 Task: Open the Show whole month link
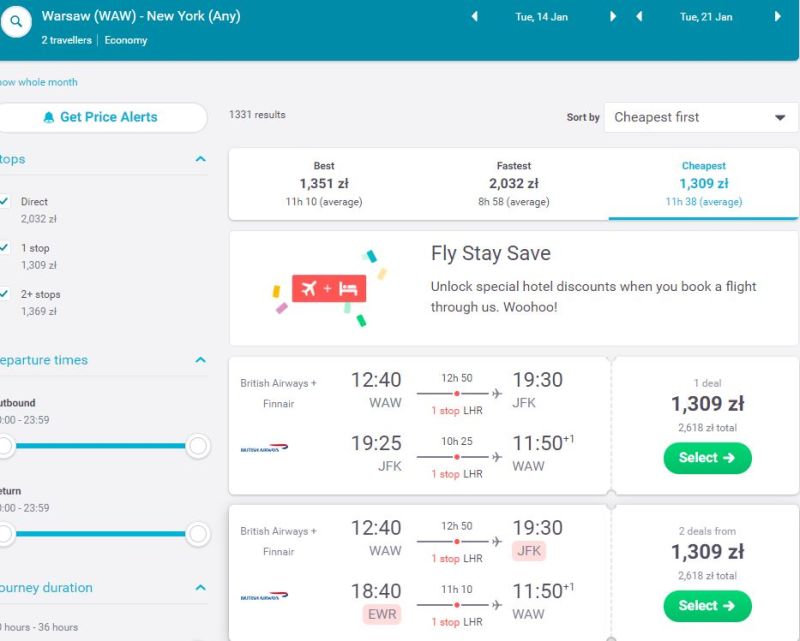(x=38, y=82)
